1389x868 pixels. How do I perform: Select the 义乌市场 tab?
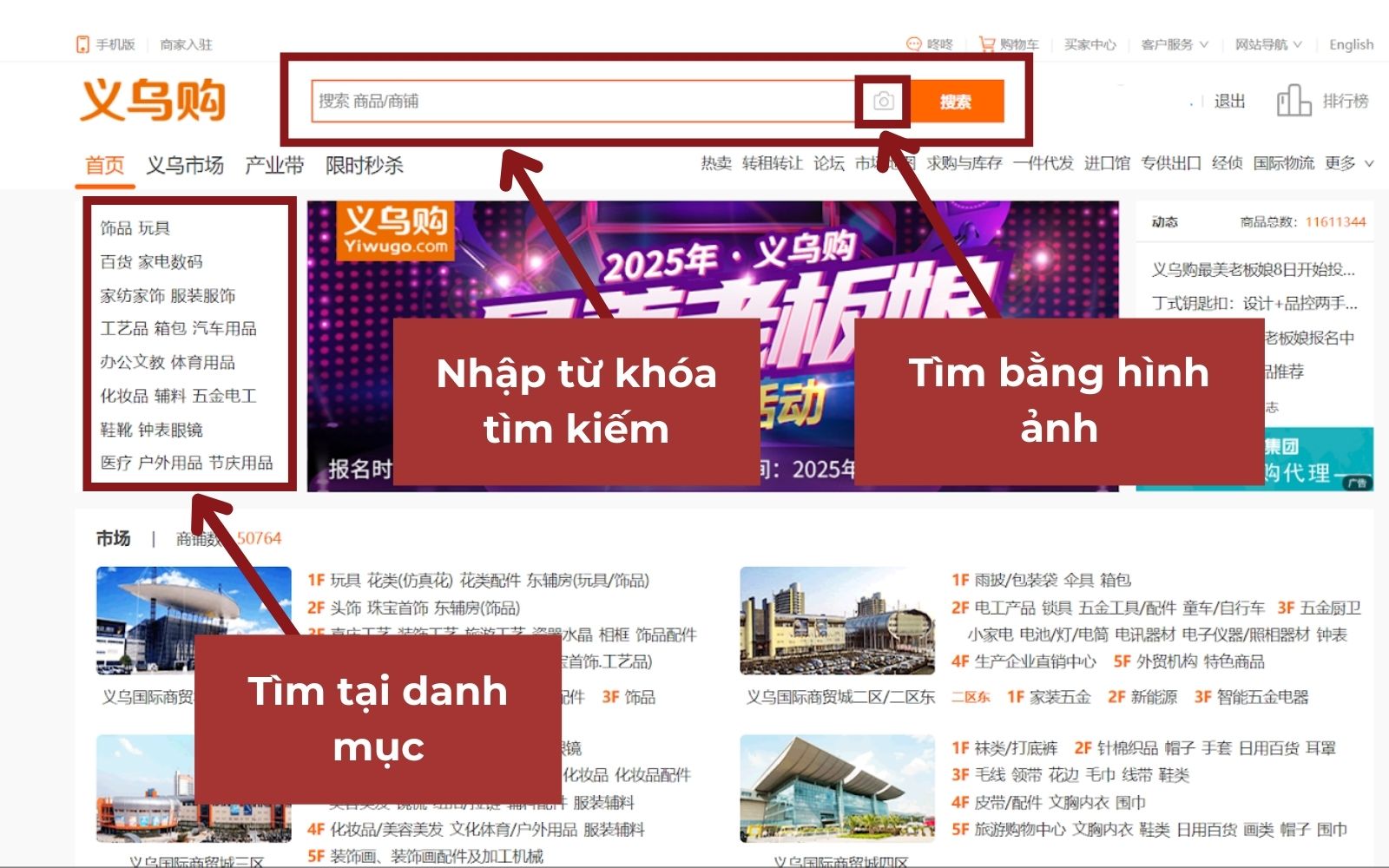(185, 165)
